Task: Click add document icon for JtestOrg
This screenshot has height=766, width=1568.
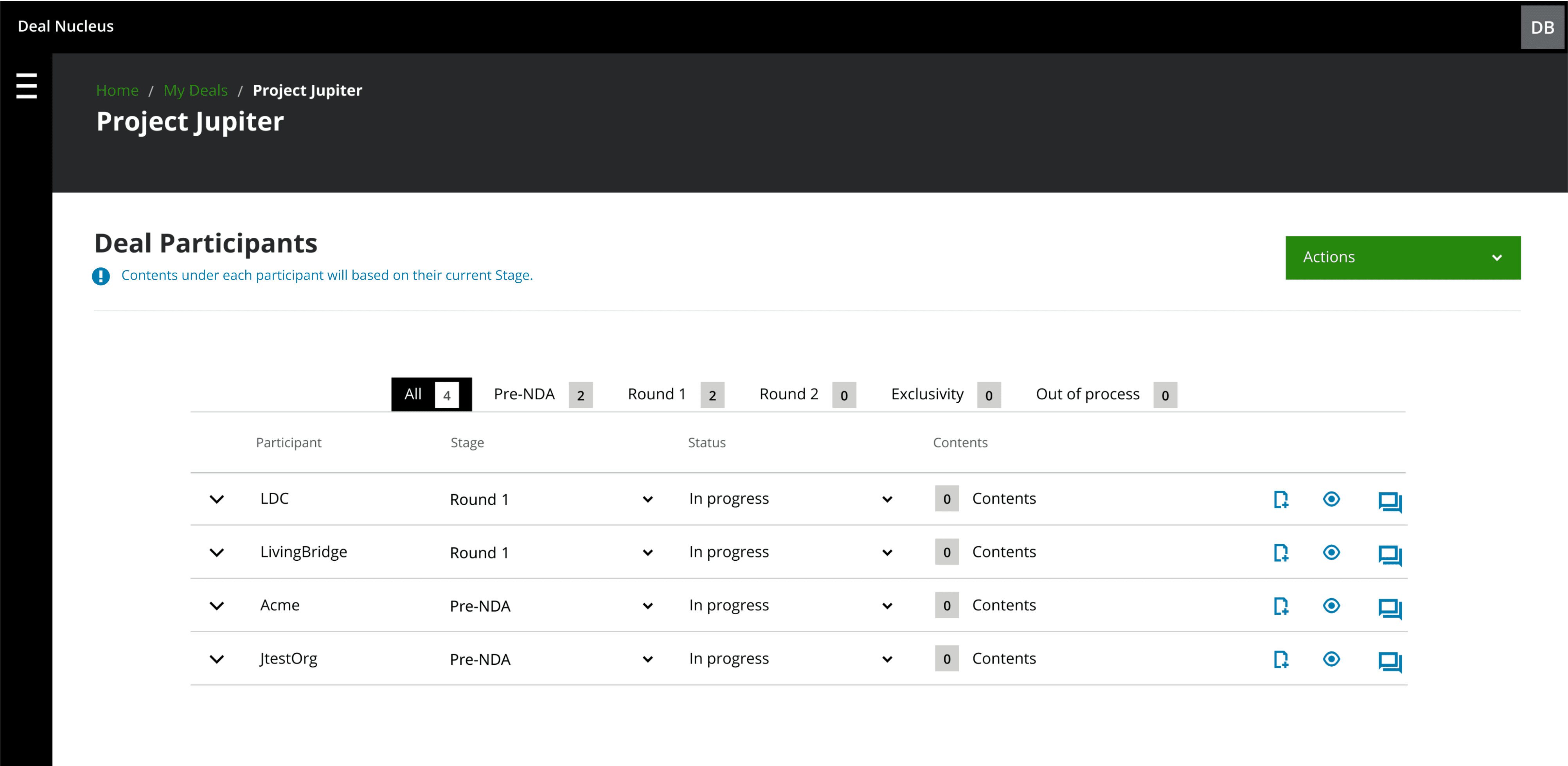Action: tap(1281, 659)
